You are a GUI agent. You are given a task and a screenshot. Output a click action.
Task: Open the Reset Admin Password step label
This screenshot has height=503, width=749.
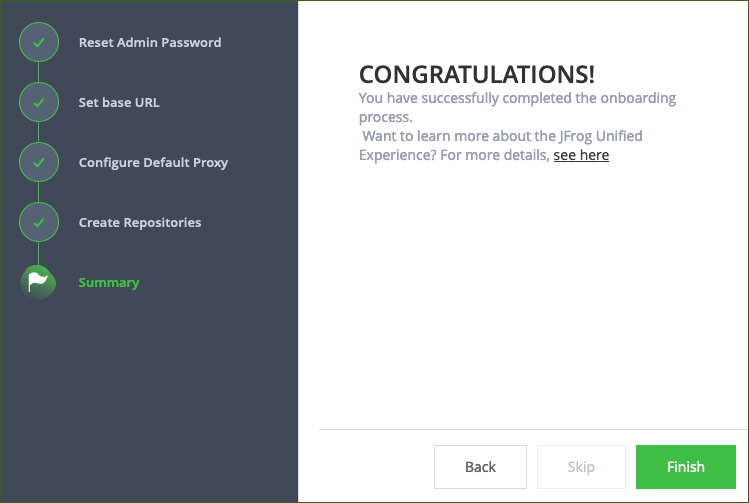pos(150,43)
